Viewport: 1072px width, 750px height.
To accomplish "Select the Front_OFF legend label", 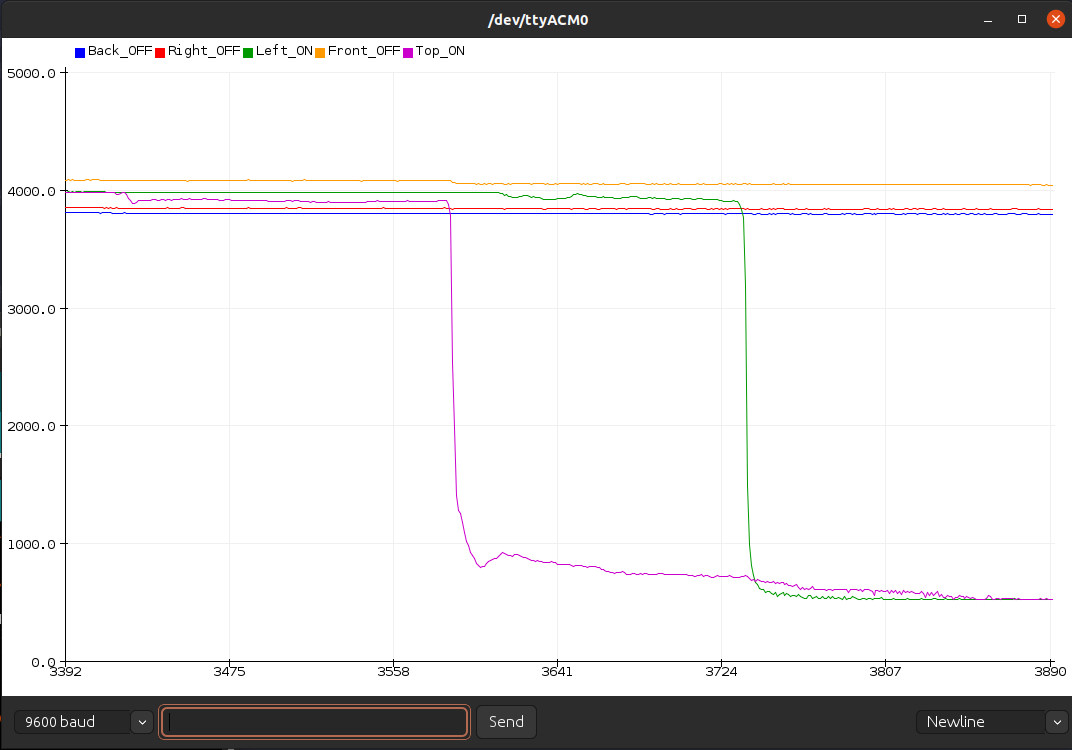I will [364, 51].
